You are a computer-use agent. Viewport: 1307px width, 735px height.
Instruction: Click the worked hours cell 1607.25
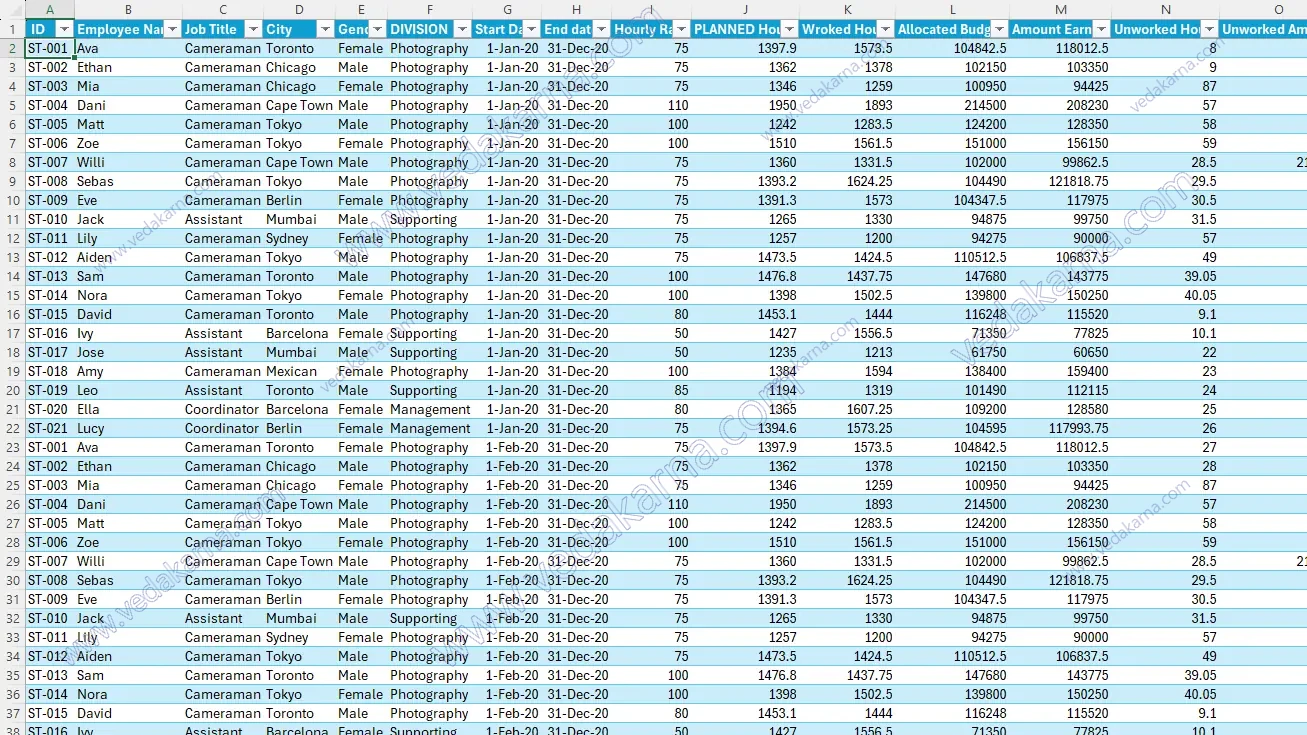(x=848, y=409)
